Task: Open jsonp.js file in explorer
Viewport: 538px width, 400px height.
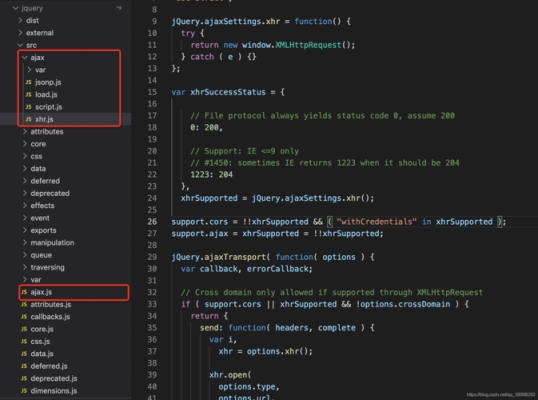Action: [48, 82]
